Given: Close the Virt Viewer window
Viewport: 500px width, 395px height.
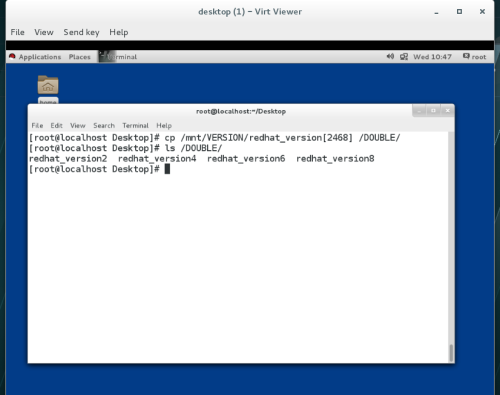Looking at the screenshot, I should tap(482, 12).
